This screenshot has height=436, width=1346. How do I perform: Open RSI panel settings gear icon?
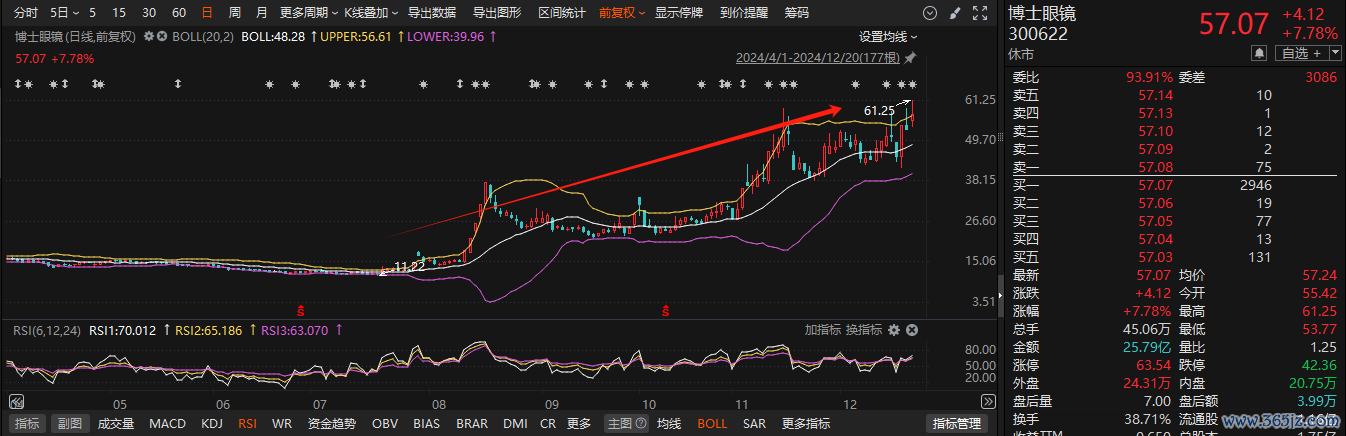click(894, 329)
